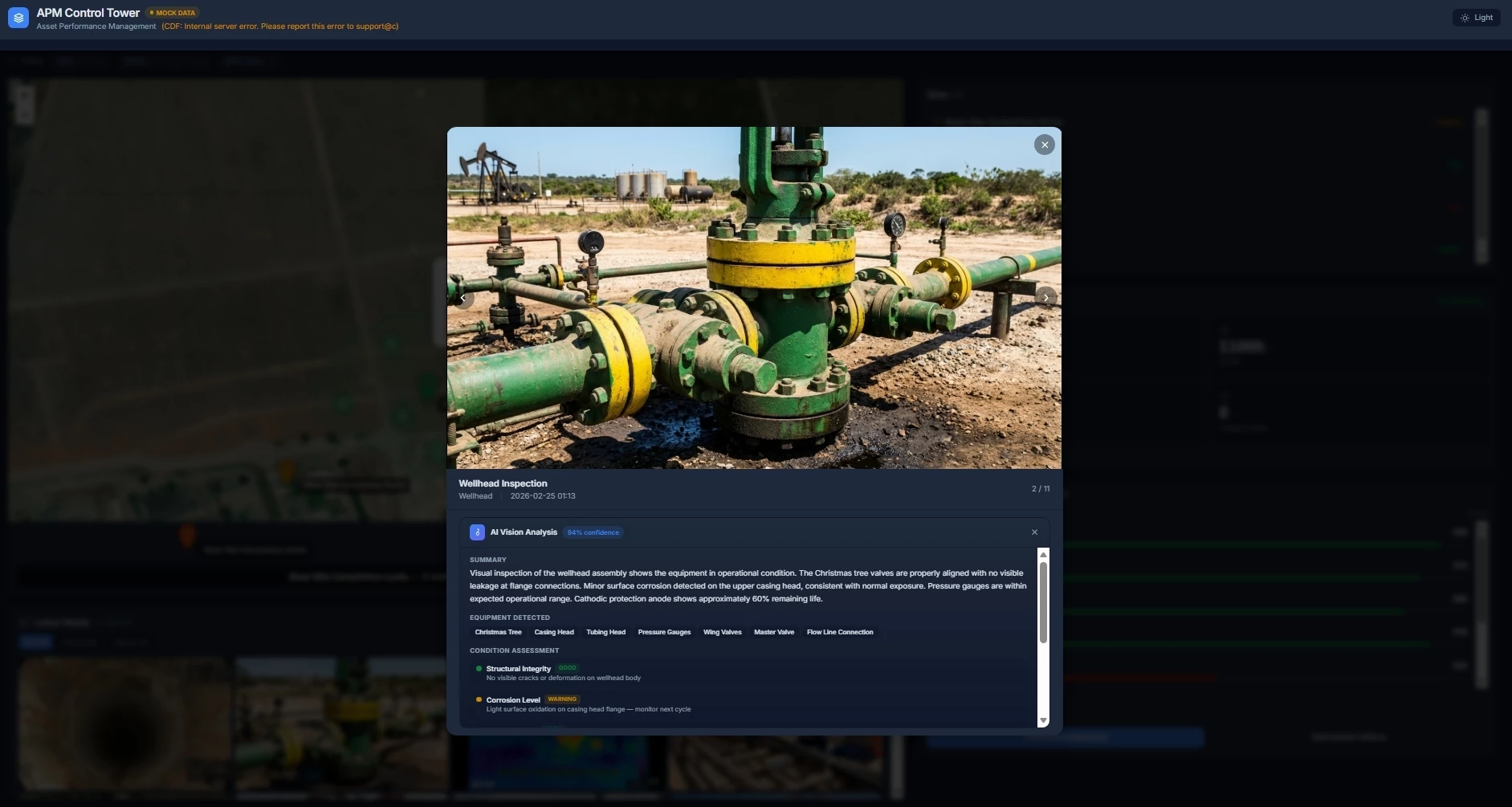Select the Pressure Gauges equipment tag
This screenshot has width=1512, height=807.
point(664,632)
